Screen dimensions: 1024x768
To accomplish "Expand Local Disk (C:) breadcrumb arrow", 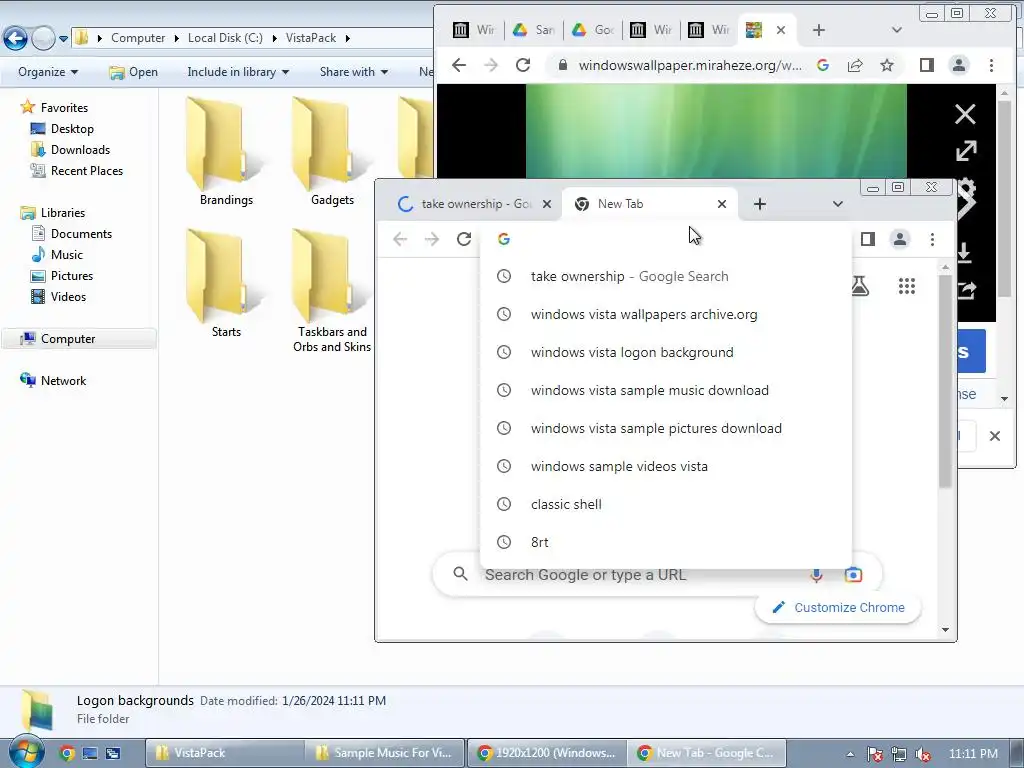I will click(274, 38).
